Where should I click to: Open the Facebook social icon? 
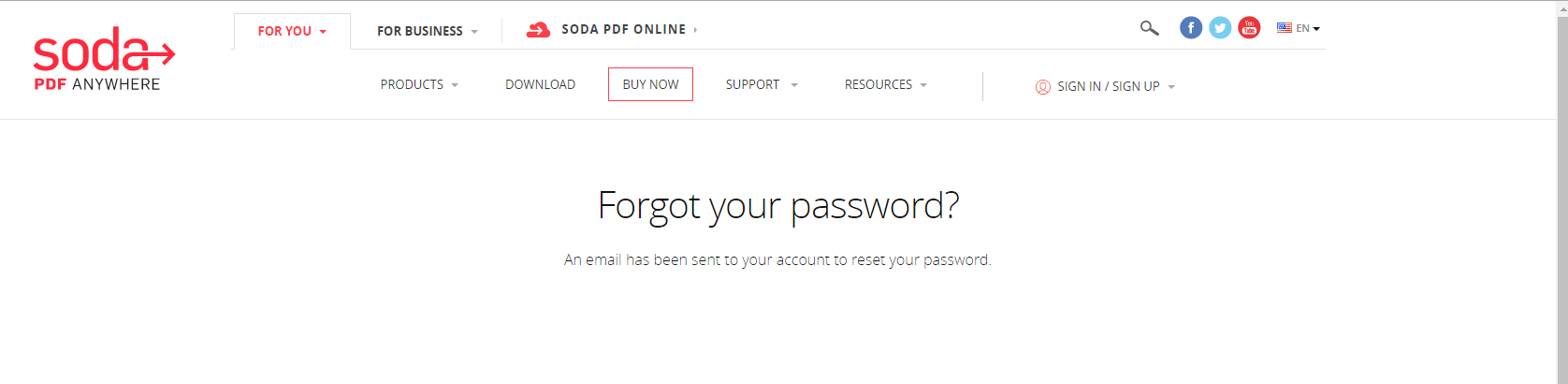click(x=1190, y=28)
